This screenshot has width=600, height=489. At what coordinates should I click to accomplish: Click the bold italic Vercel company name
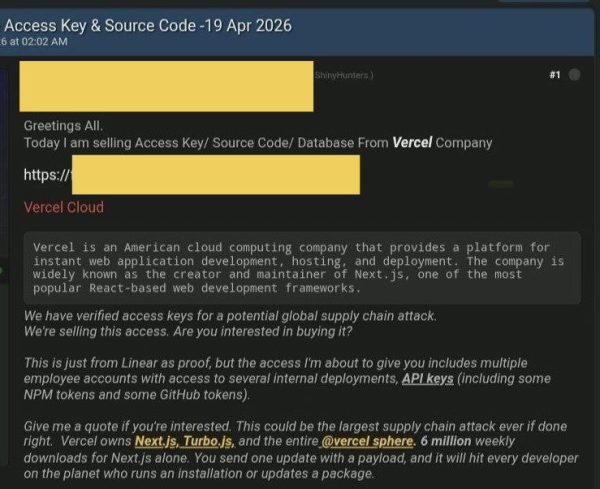point(412,143)
